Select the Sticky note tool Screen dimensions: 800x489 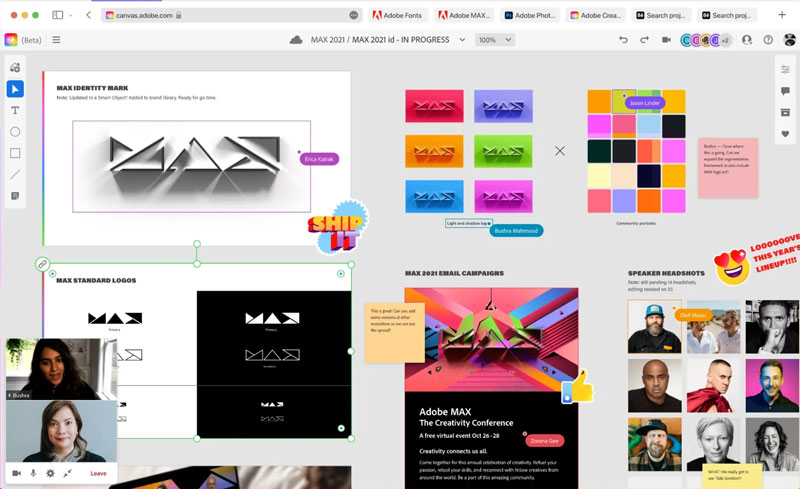pyautogui.click(x=15, y=196)
